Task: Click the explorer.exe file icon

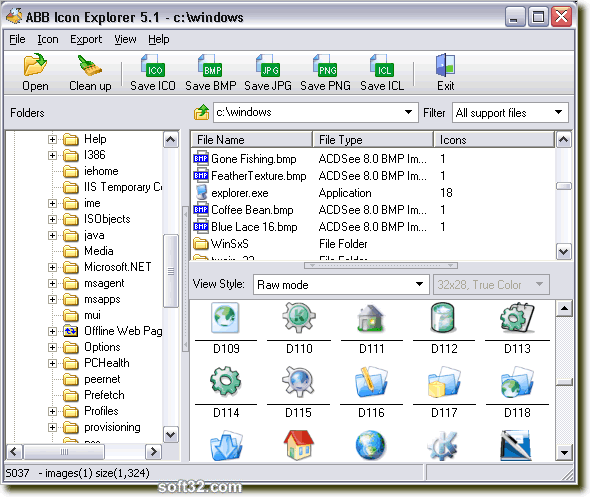Action: coord(201,193)
